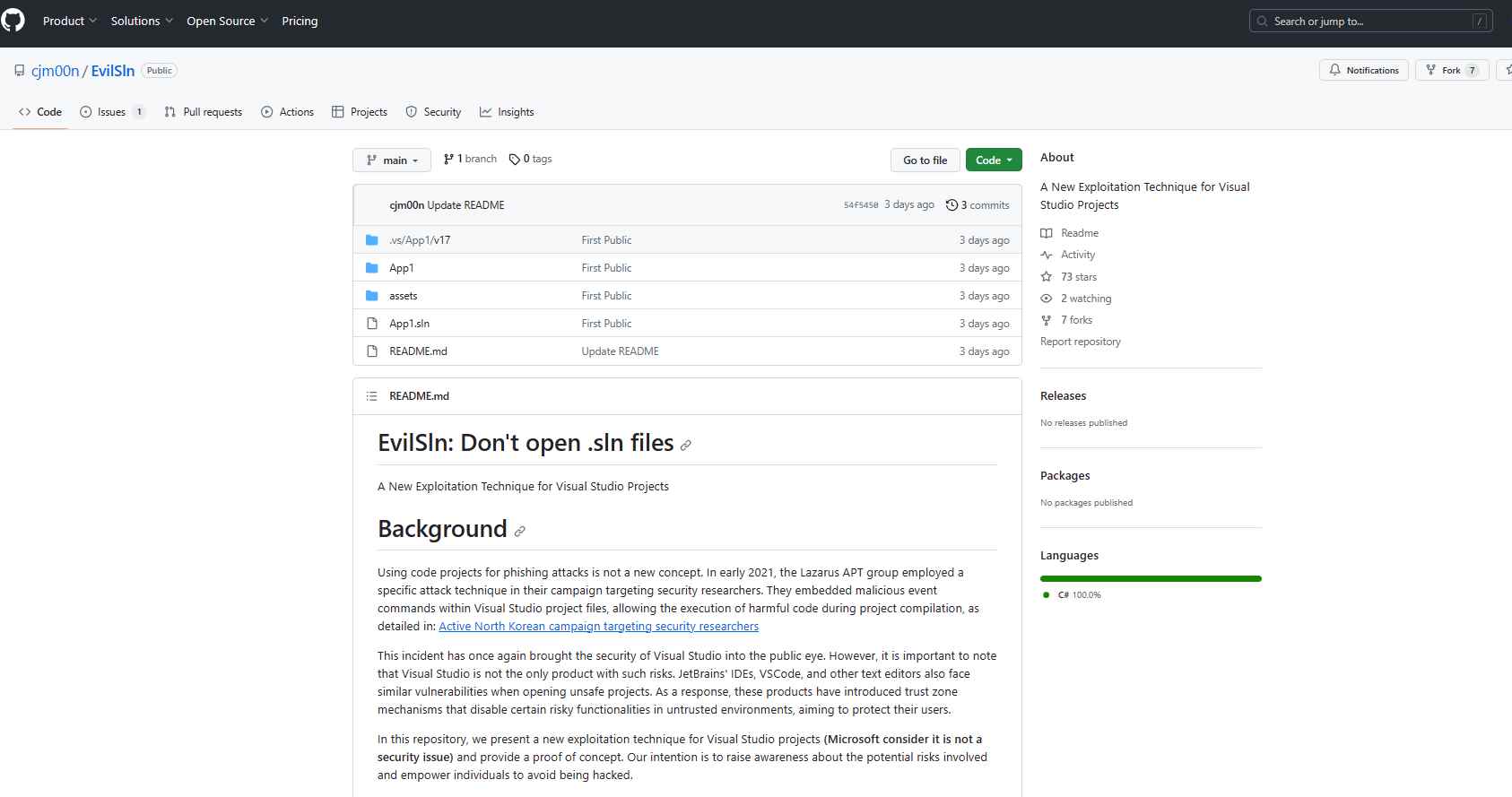View the 73 stars link
This screenshot has height=797, width=1512.
click(x=1079, y=277)
